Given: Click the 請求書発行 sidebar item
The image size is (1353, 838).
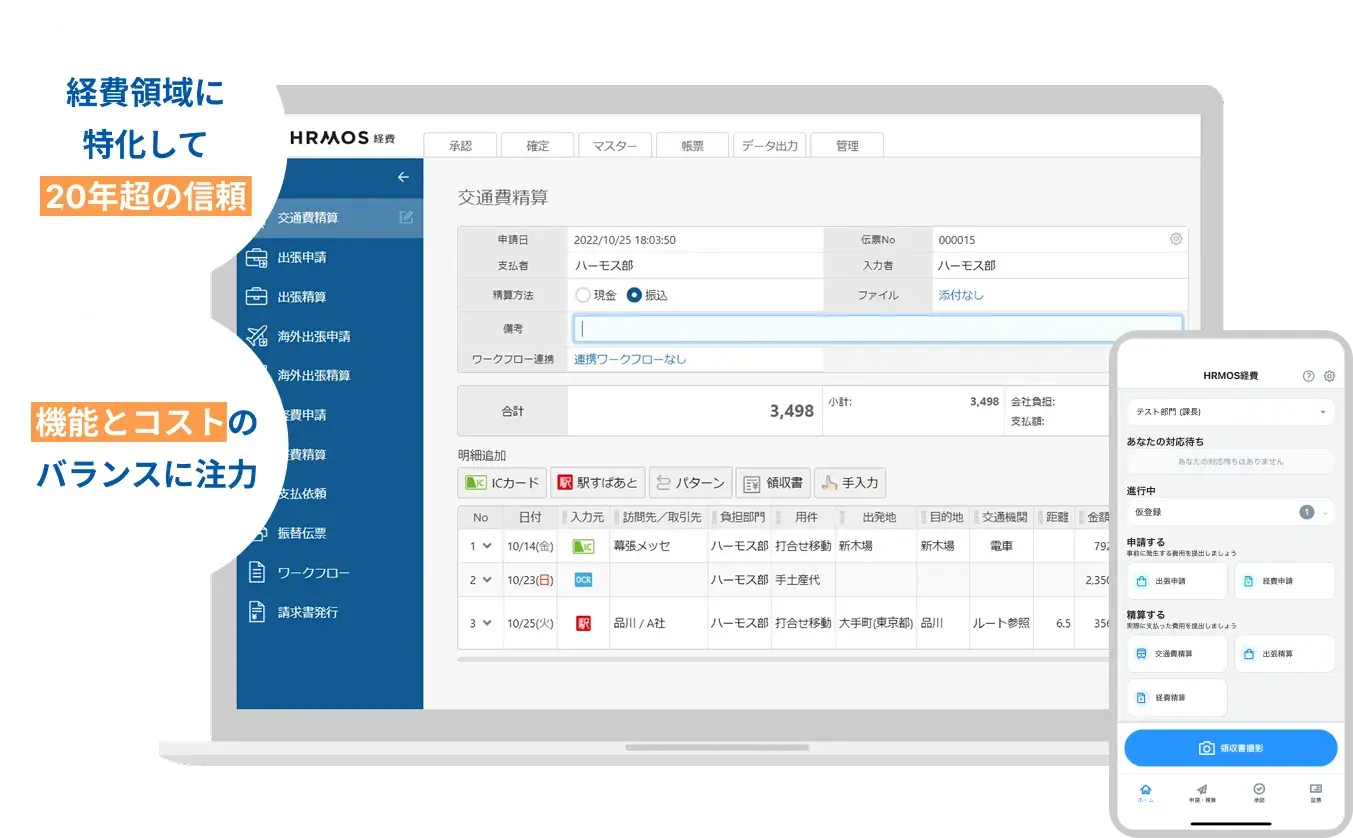Looking at the screenshot, I should coord(307,612).
